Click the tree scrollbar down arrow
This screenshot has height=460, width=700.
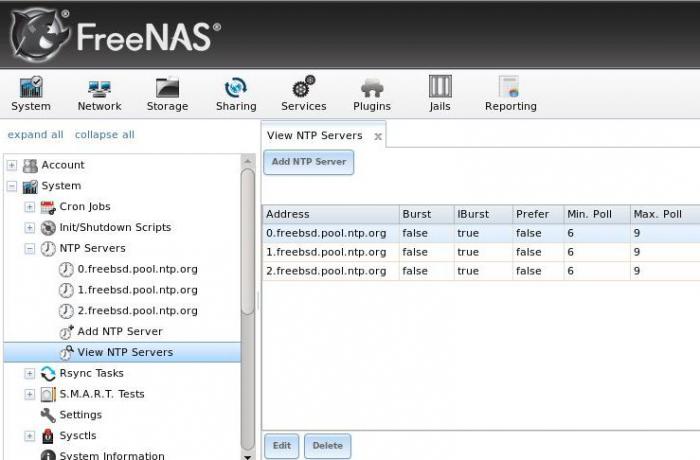[248, 456]
